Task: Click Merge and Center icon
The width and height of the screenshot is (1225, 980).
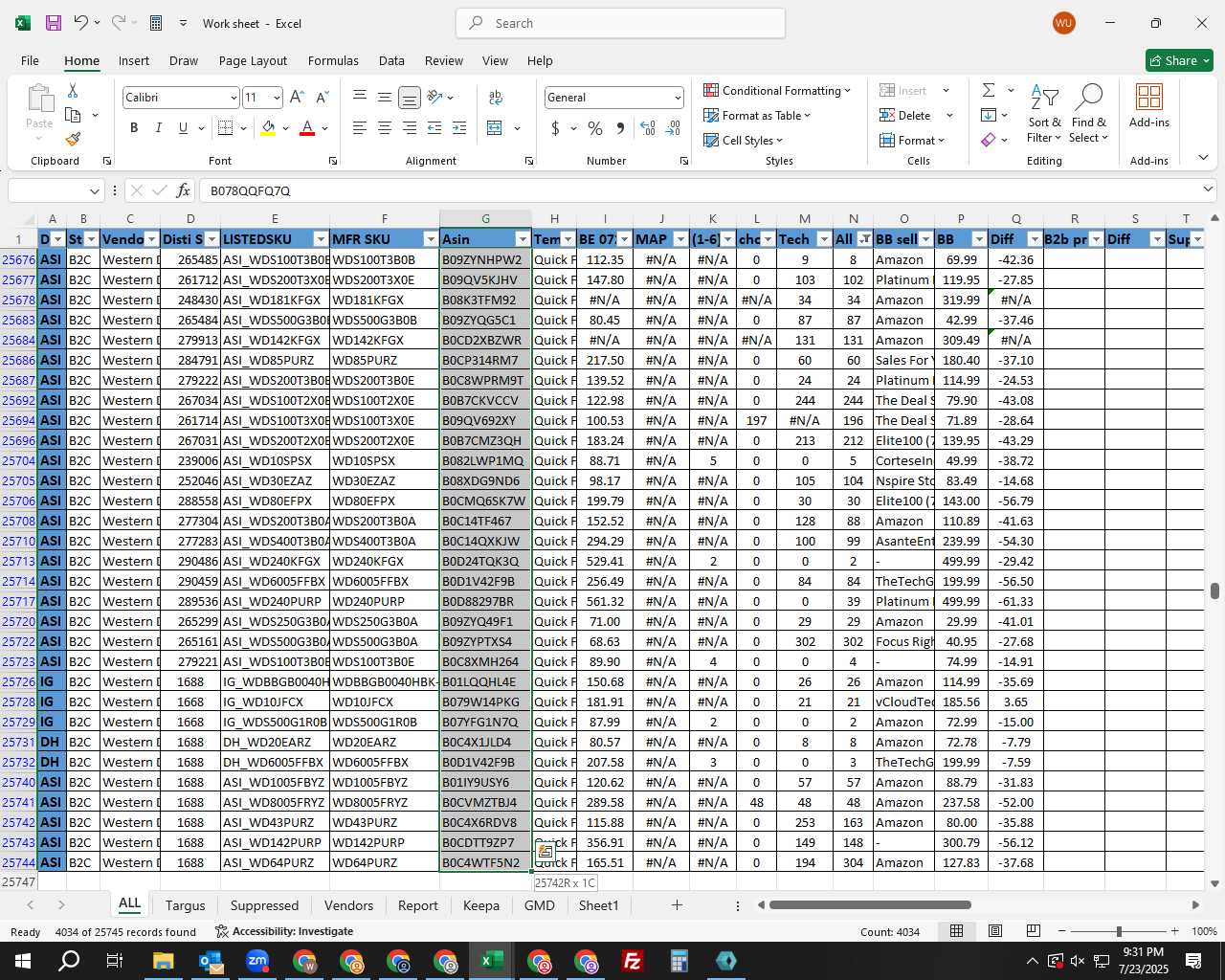Action: 495,128
